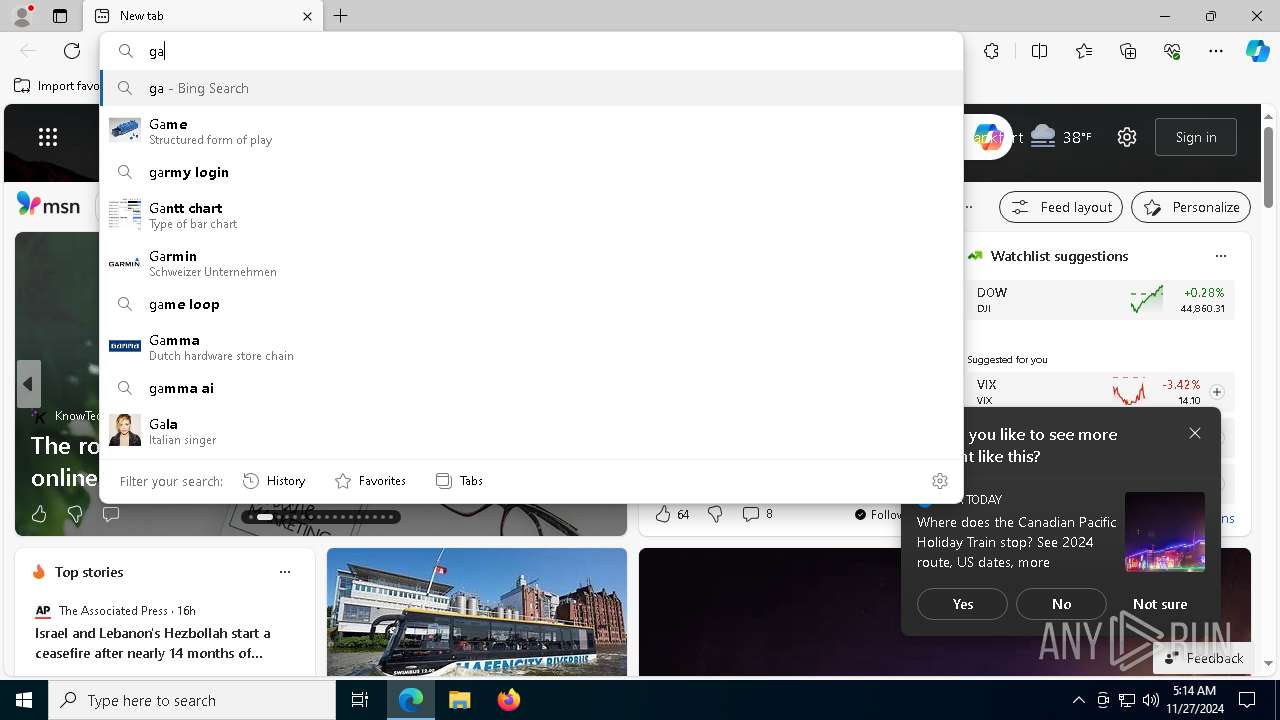Image resolution: width=1280 pixels, height=720 pixels.
Task: Filter search by Tabs
Action: pyautogui.click(x=459, y=481)
